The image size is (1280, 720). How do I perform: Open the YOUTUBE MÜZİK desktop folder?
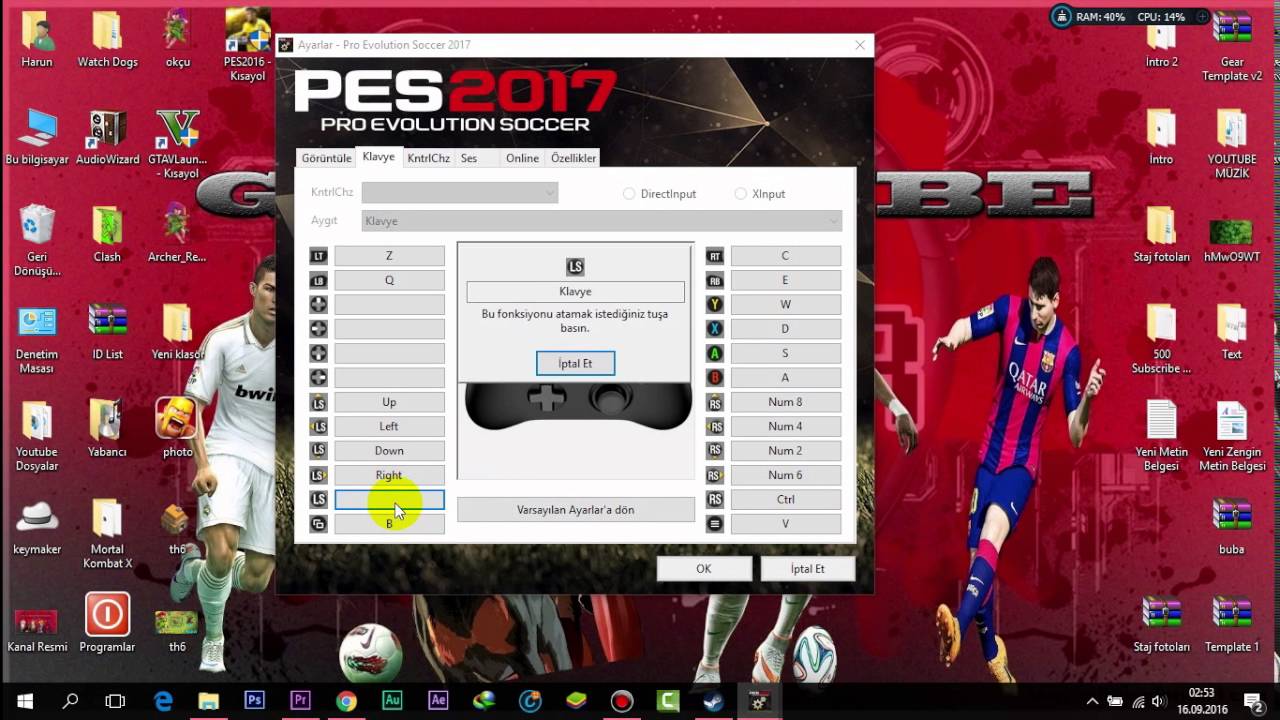1231,143
